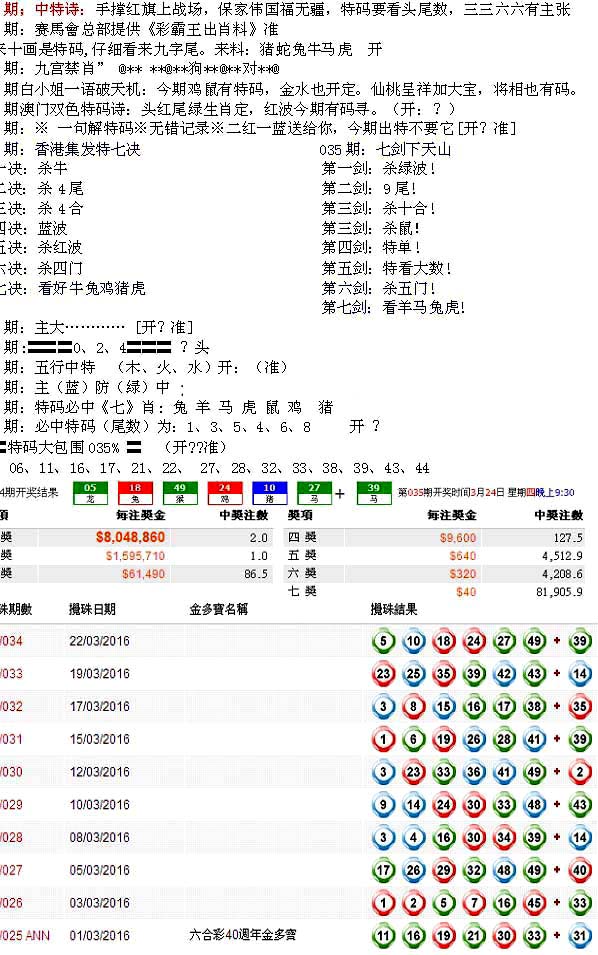Click special number 39 box after the plus sign
Screen dimensions: 598x955
pos(374,493)
